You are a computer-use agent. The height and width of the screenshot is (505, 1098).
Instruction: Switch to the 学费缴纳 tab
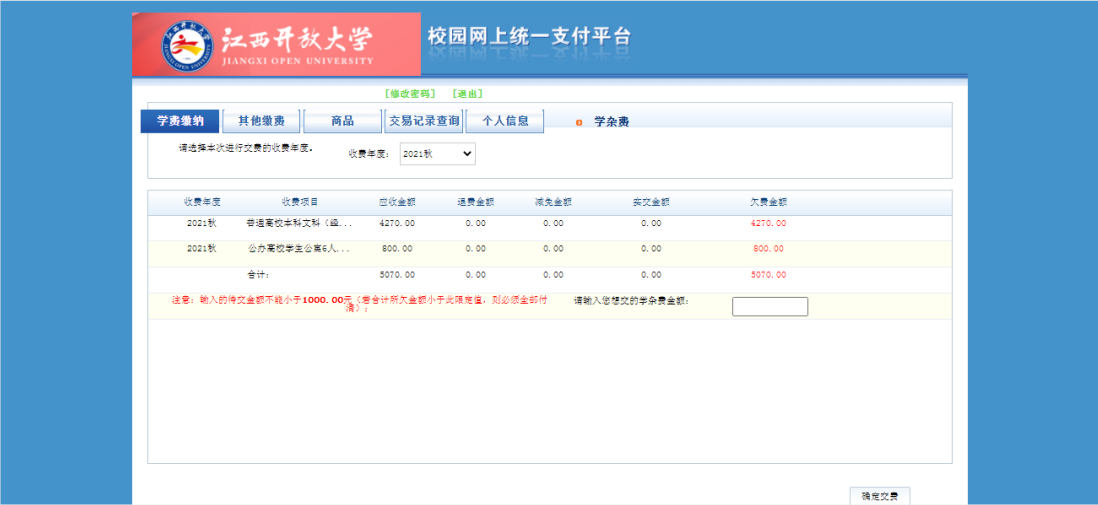180,121
